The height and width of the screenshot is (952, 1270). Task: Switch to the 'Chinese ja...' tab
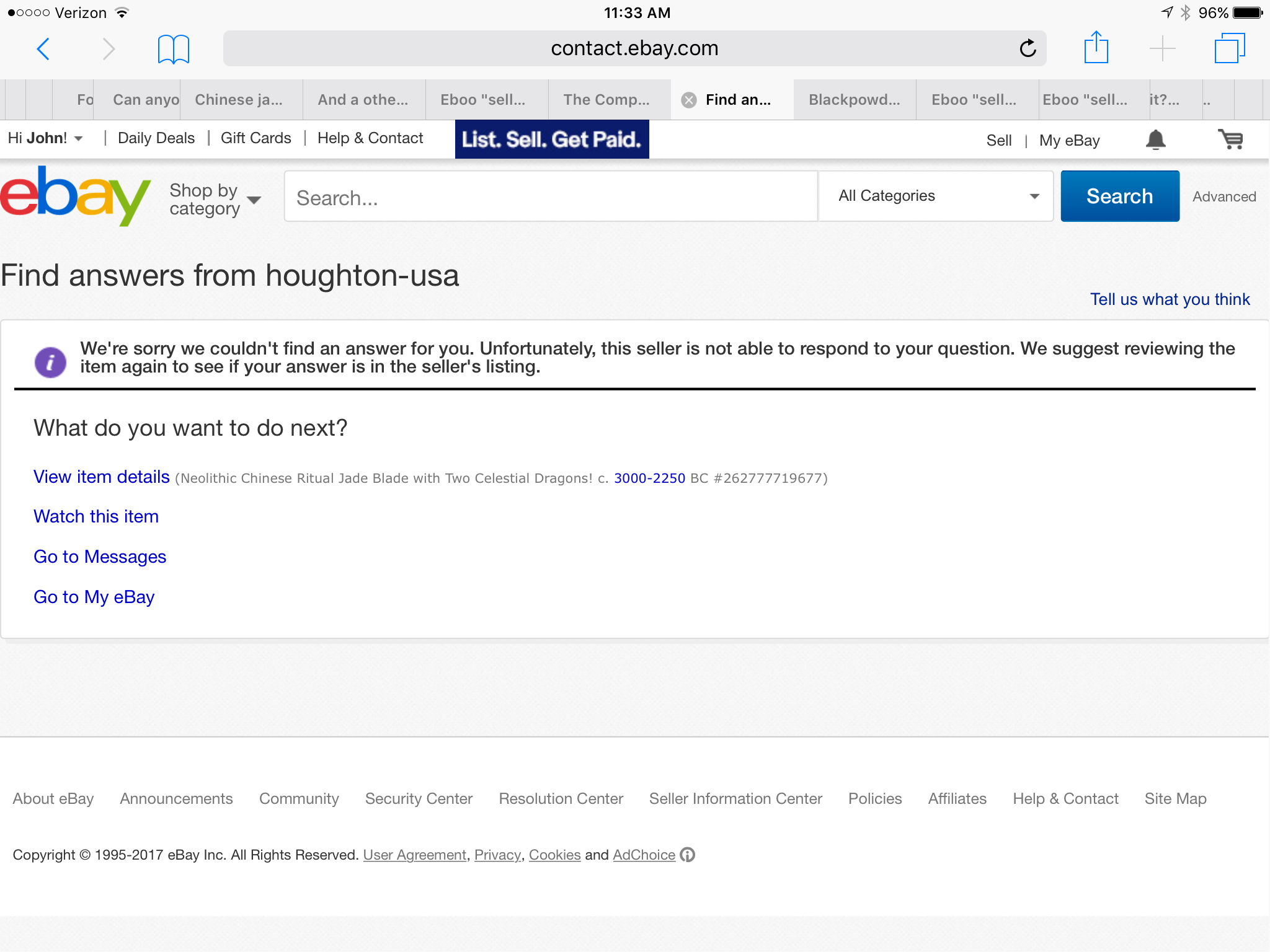click(x=239, y=100)
